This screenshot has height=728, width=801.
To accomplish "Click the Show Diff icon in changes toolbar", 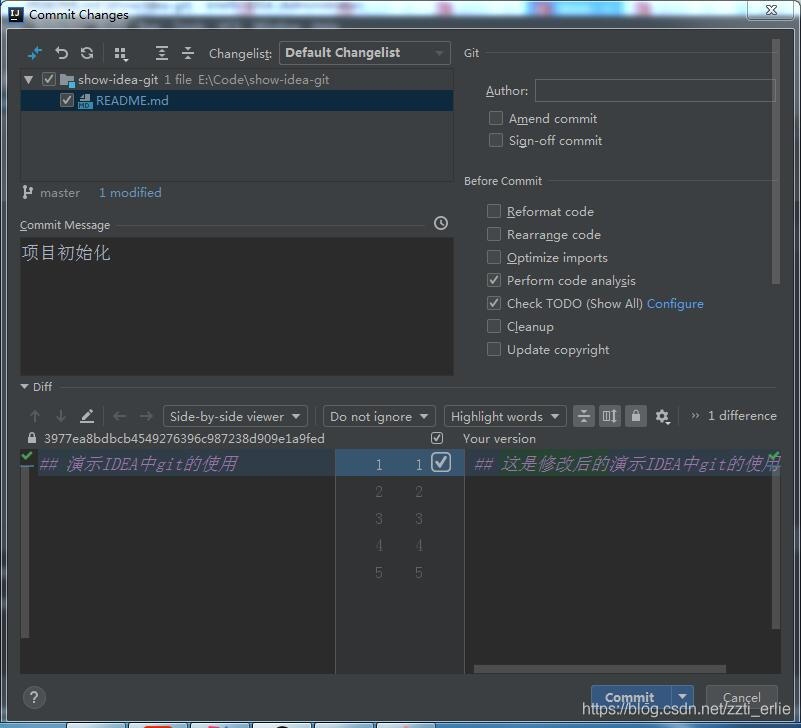I will (35, 53).
